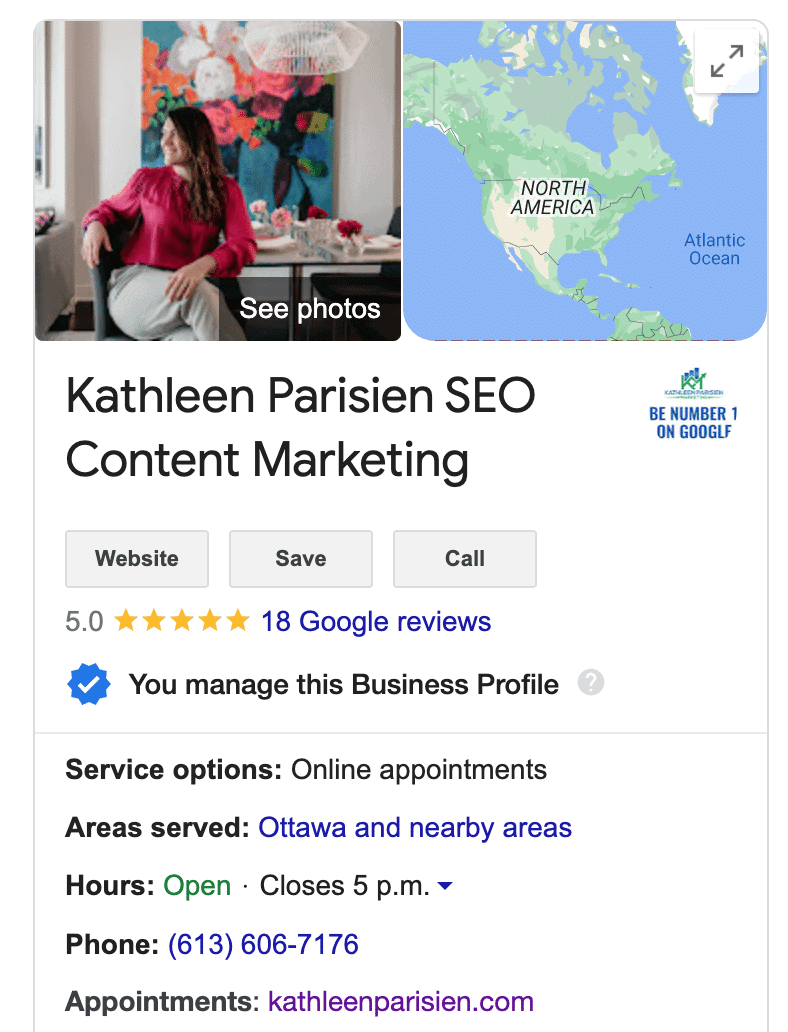Click See photos on business image

309,309
